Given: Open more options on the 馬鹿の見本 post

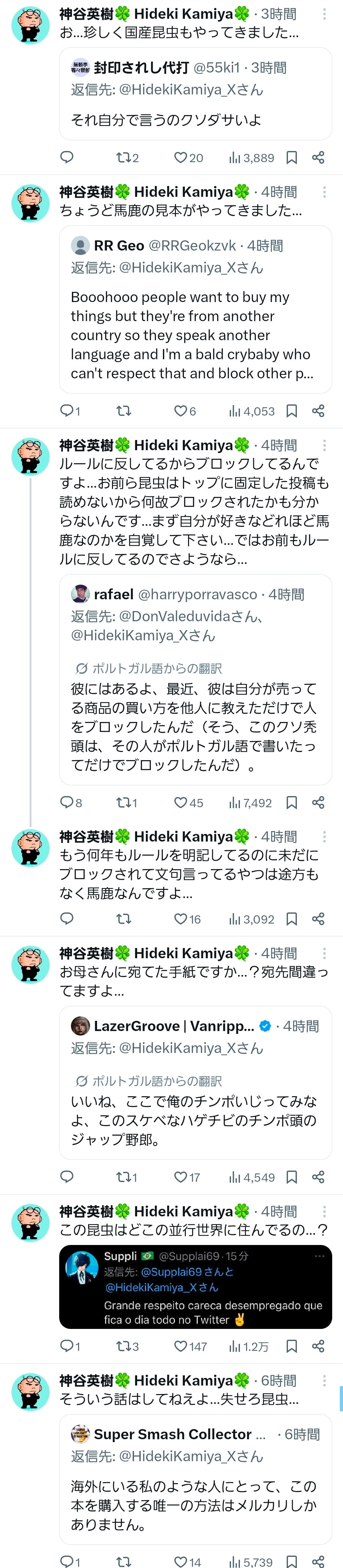Looking at the screenshot, I should tap(324, 192).
